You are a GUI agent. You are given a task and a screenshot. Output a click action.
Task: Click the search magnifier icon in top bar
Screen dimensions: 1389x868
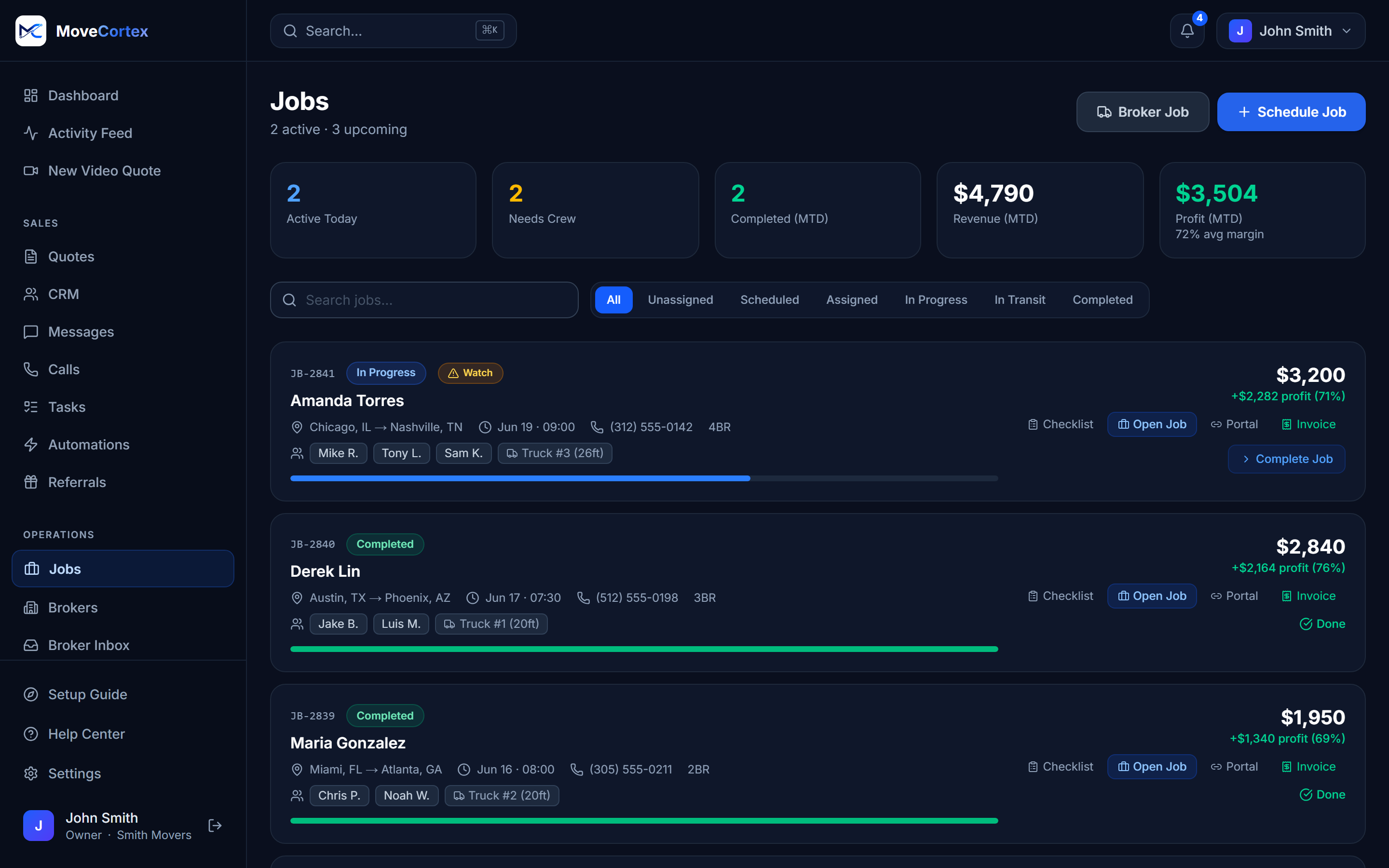(290, 31)
